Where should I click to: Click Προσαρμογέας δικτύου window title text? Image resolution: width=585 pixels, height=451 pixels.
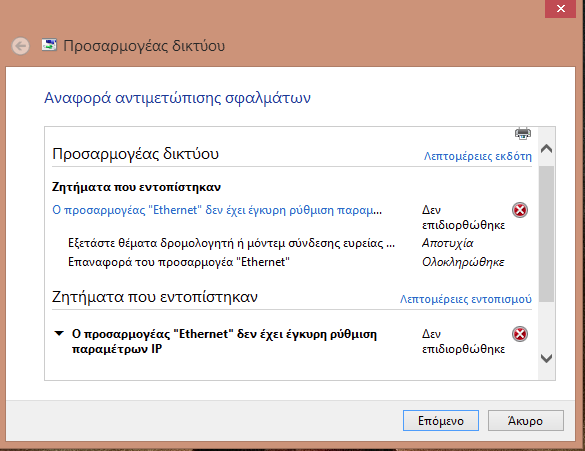(x=144, y=46)
